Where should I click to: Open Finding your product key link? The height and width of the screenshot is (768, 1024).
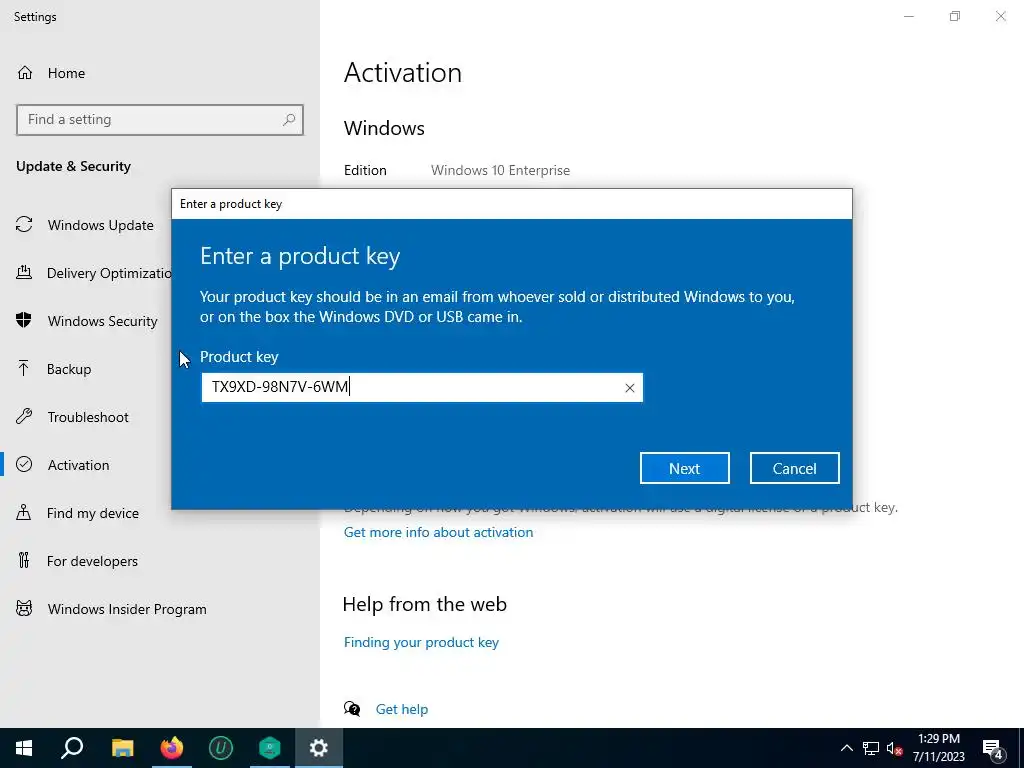[x=421, y=642]
